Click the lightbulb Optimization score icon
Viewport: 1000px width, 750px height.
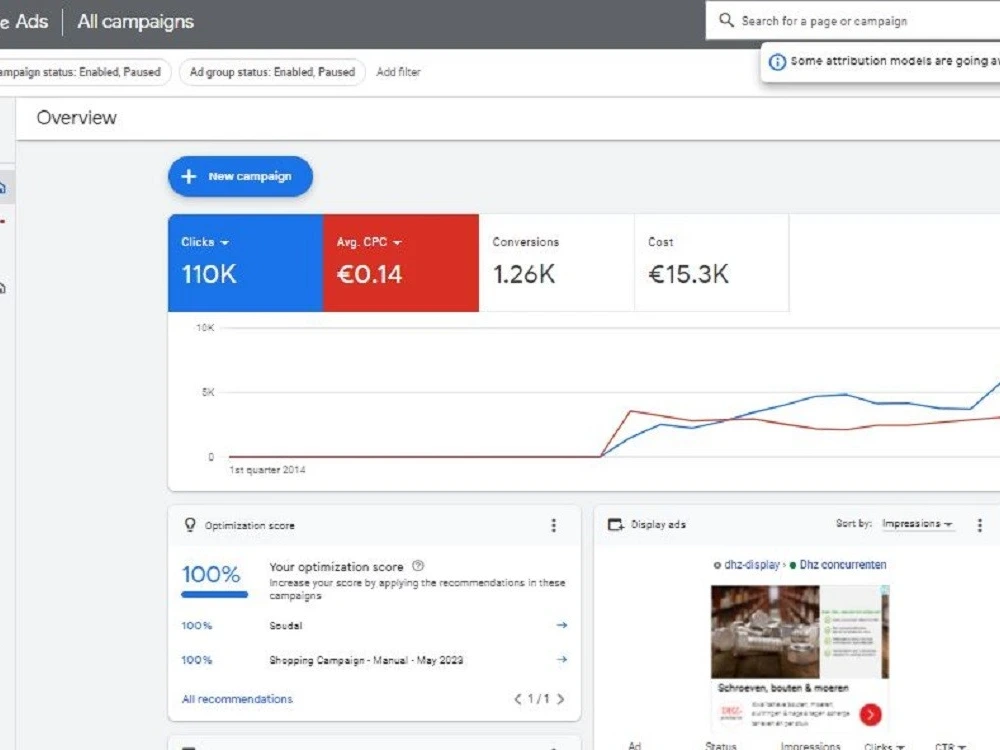point(189,525)
